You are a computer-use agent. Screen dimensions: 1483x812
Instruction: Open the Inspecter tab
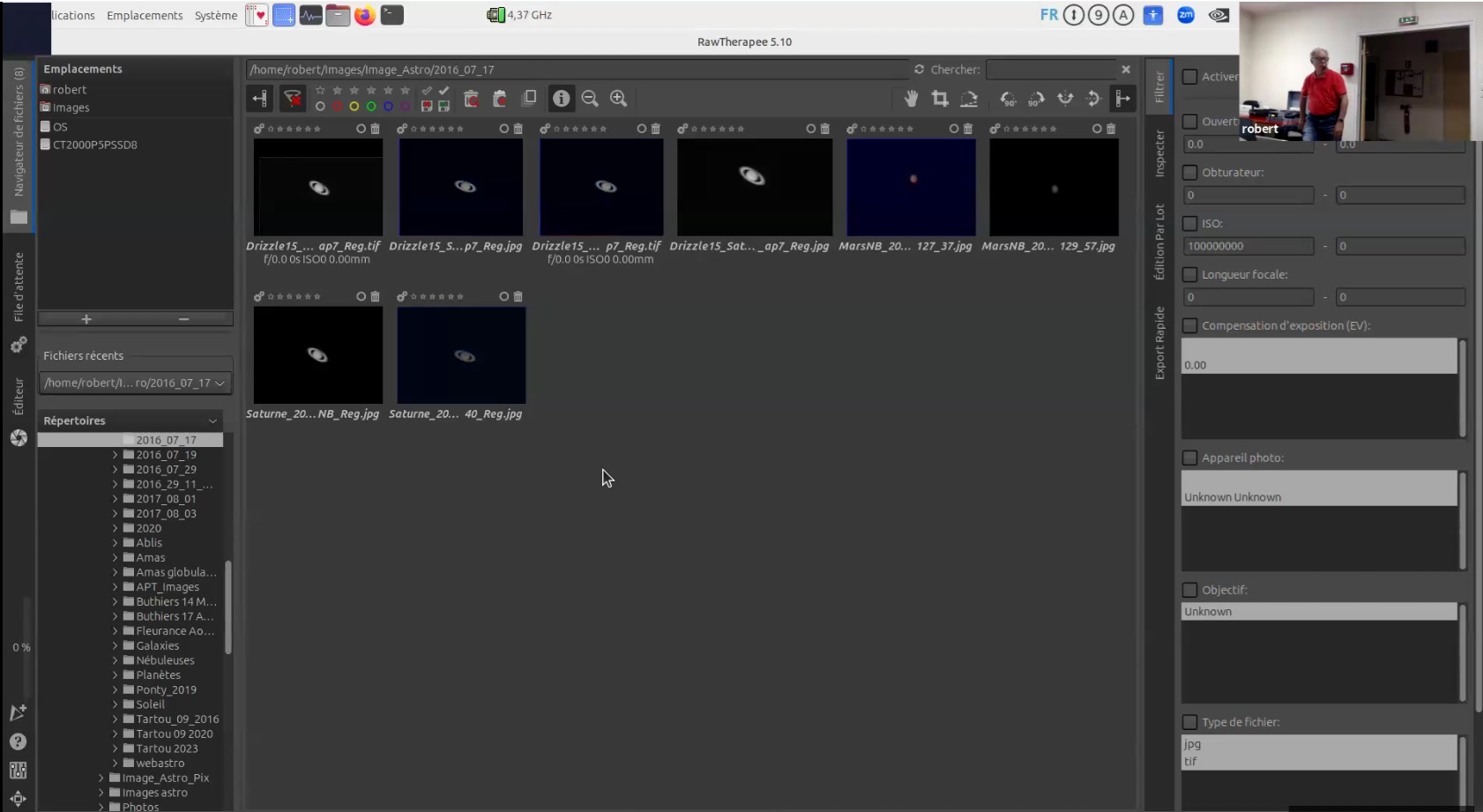click(1159, 153)
